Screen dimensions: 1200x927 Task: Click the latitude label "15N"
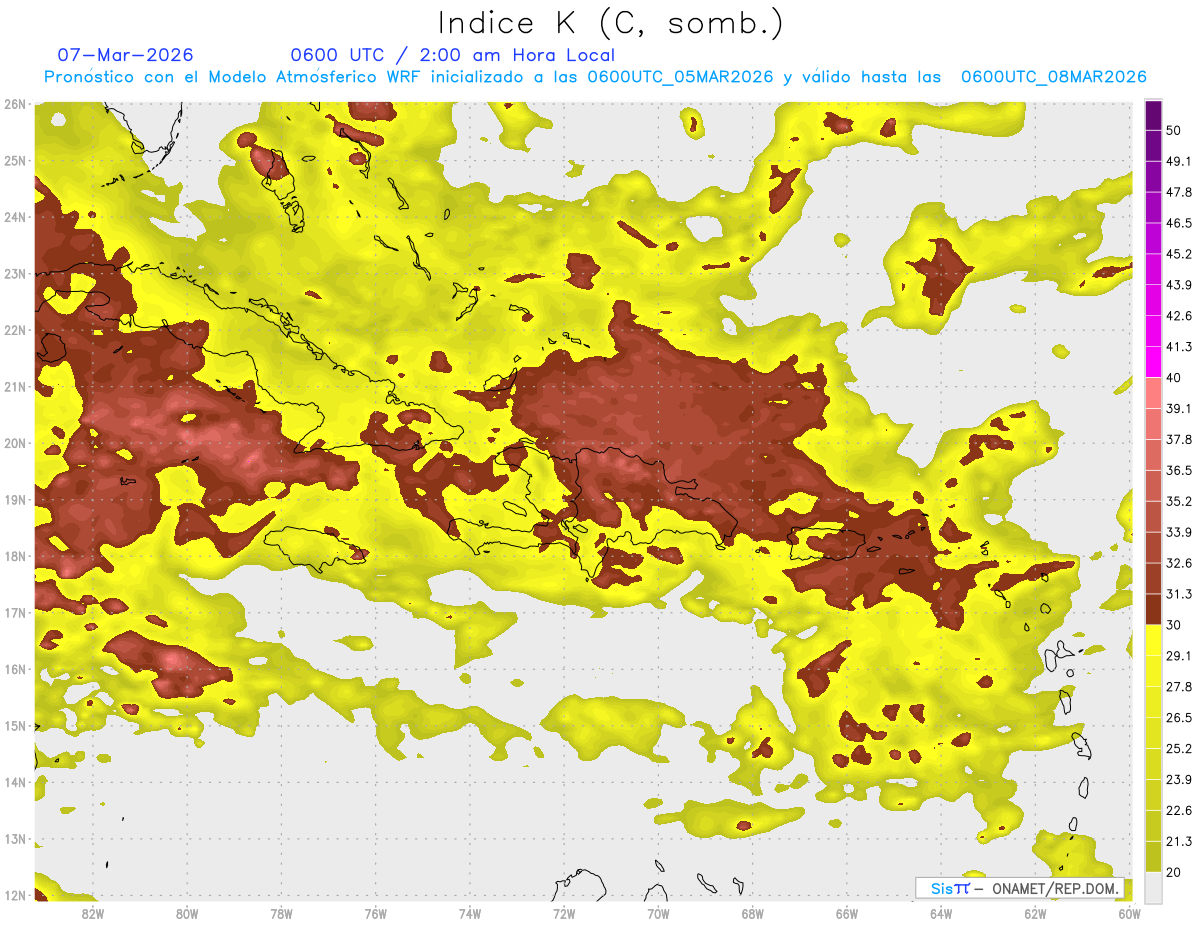pyautogui.click(x=15, y=726)
